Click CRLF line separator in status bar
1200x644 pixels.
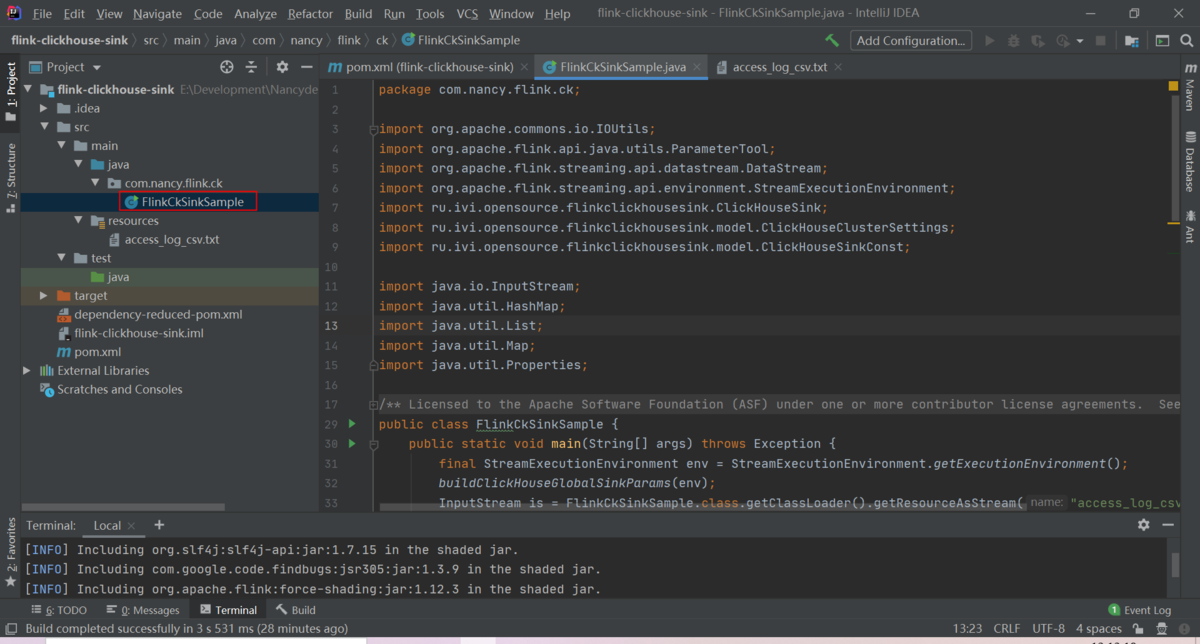pos(1007,629)
